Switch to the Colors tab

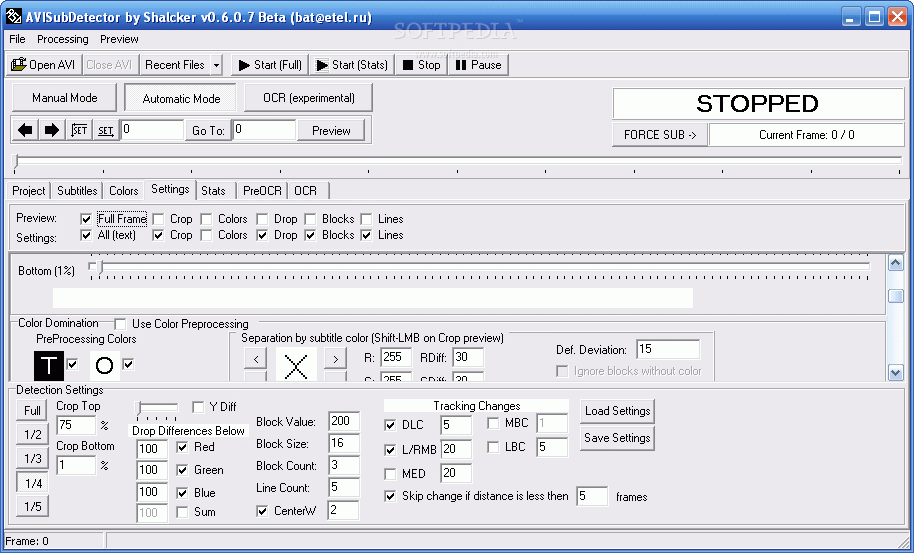(124, 191)
